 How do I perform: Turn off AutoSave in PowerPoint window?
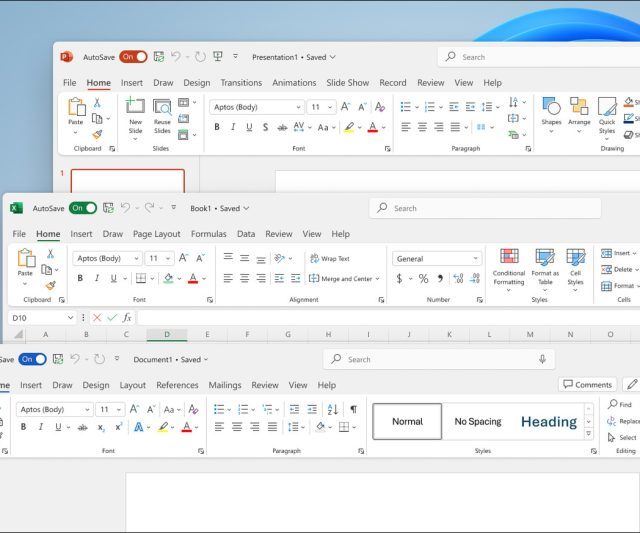tap(133, 57)
